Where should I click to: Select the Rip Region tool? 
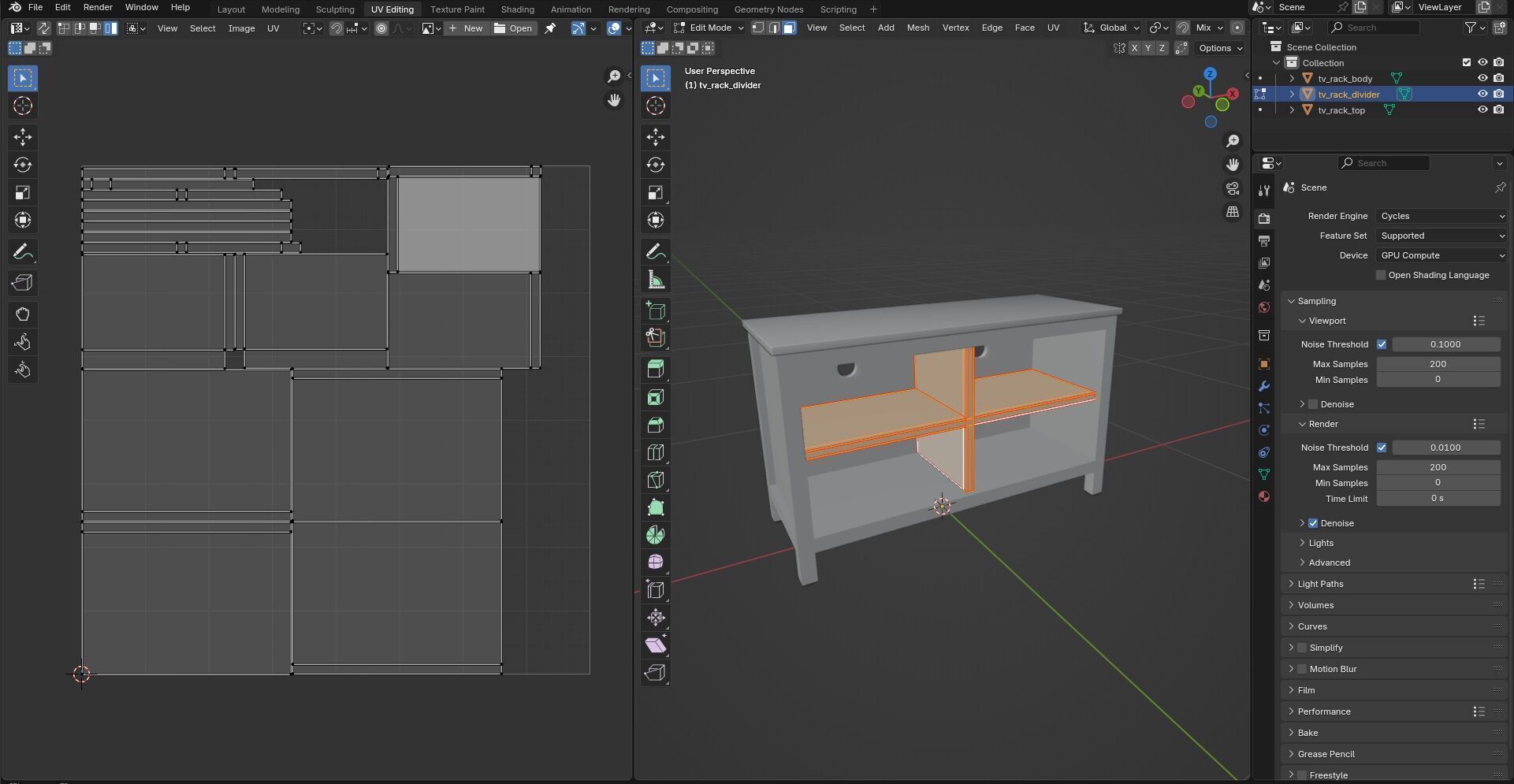(655, 672)
